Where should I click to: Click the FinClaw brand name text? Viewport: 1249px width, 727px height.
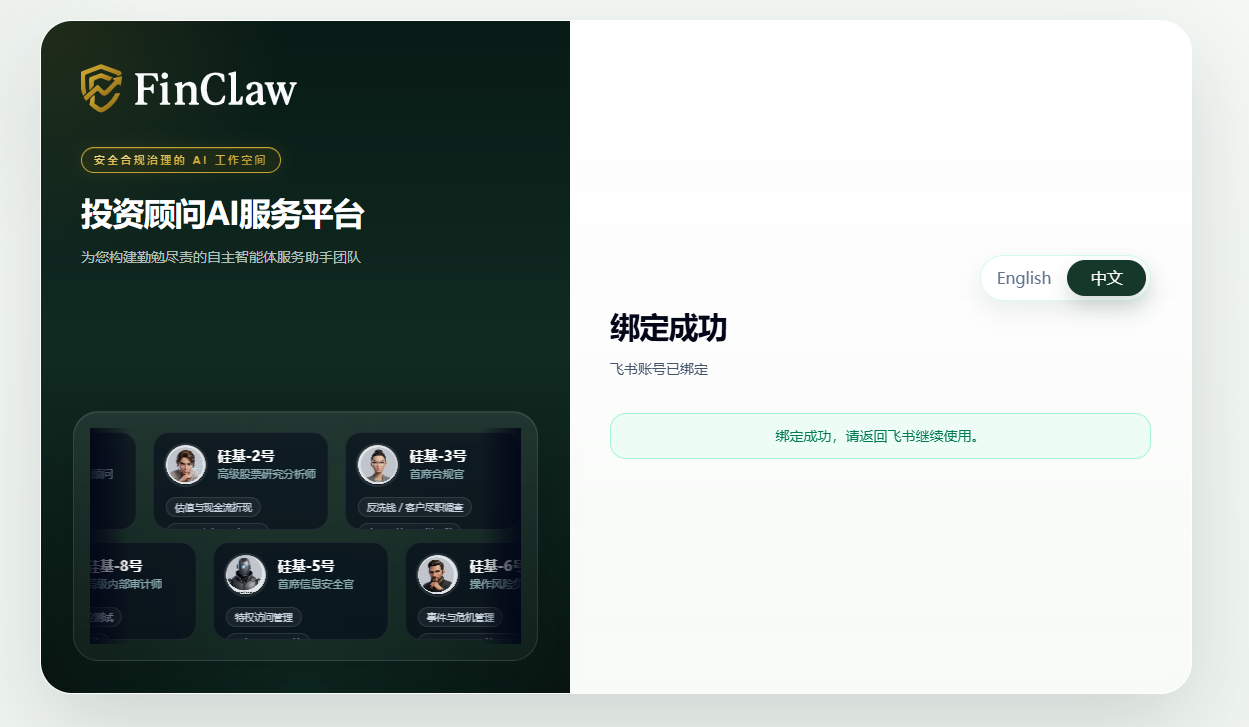click(x=215, y=89)
